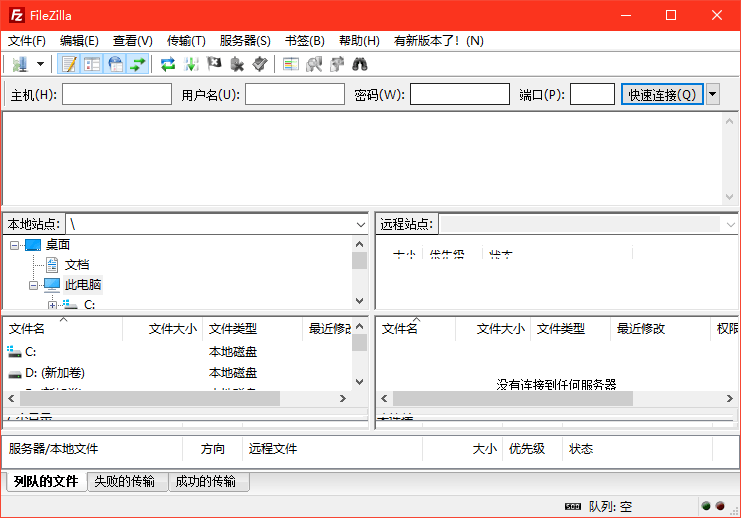Click remote file list horizontal scrollbar thumb
Screen dimensions: 741x518
coord(513,399)
